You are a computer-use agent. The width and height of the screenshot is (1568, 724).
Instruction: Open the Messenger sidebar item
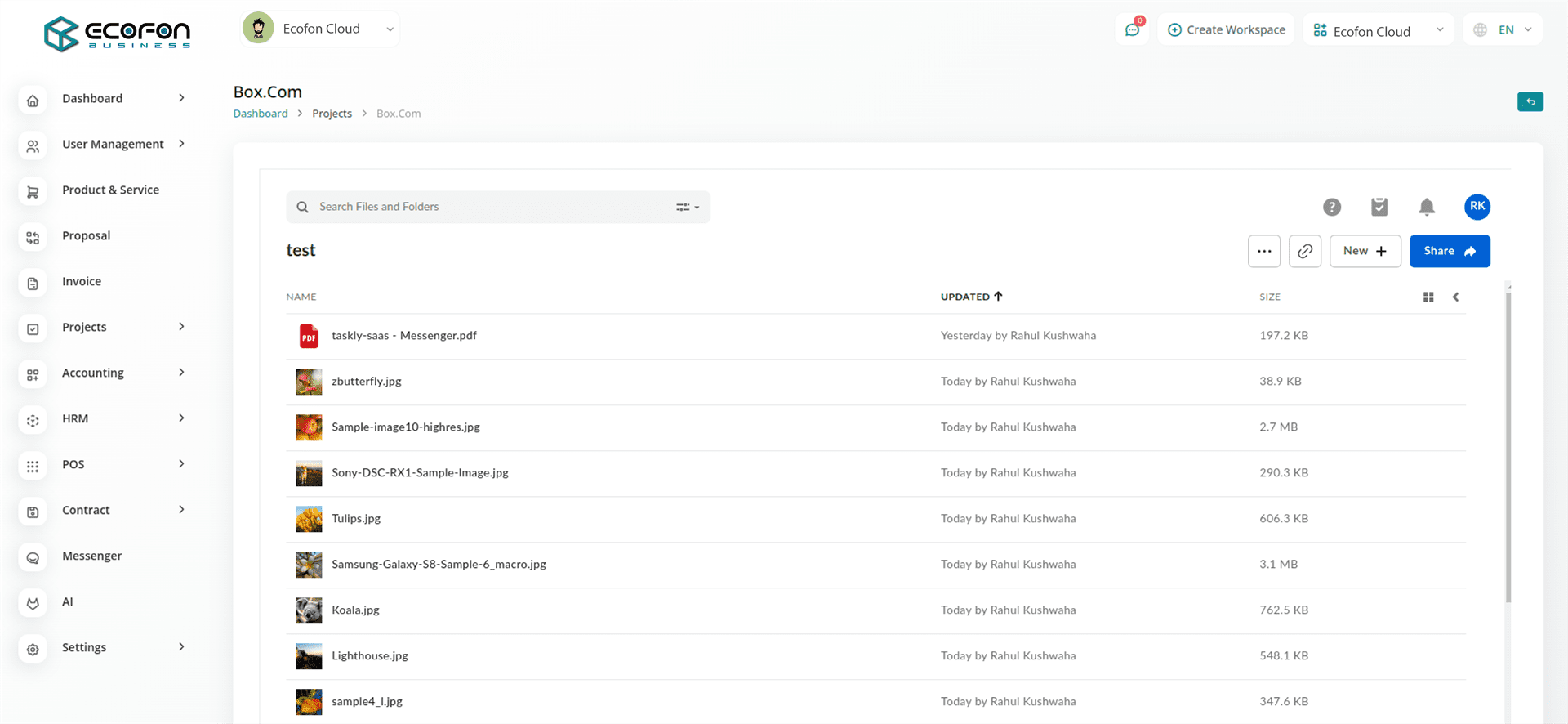92,556
